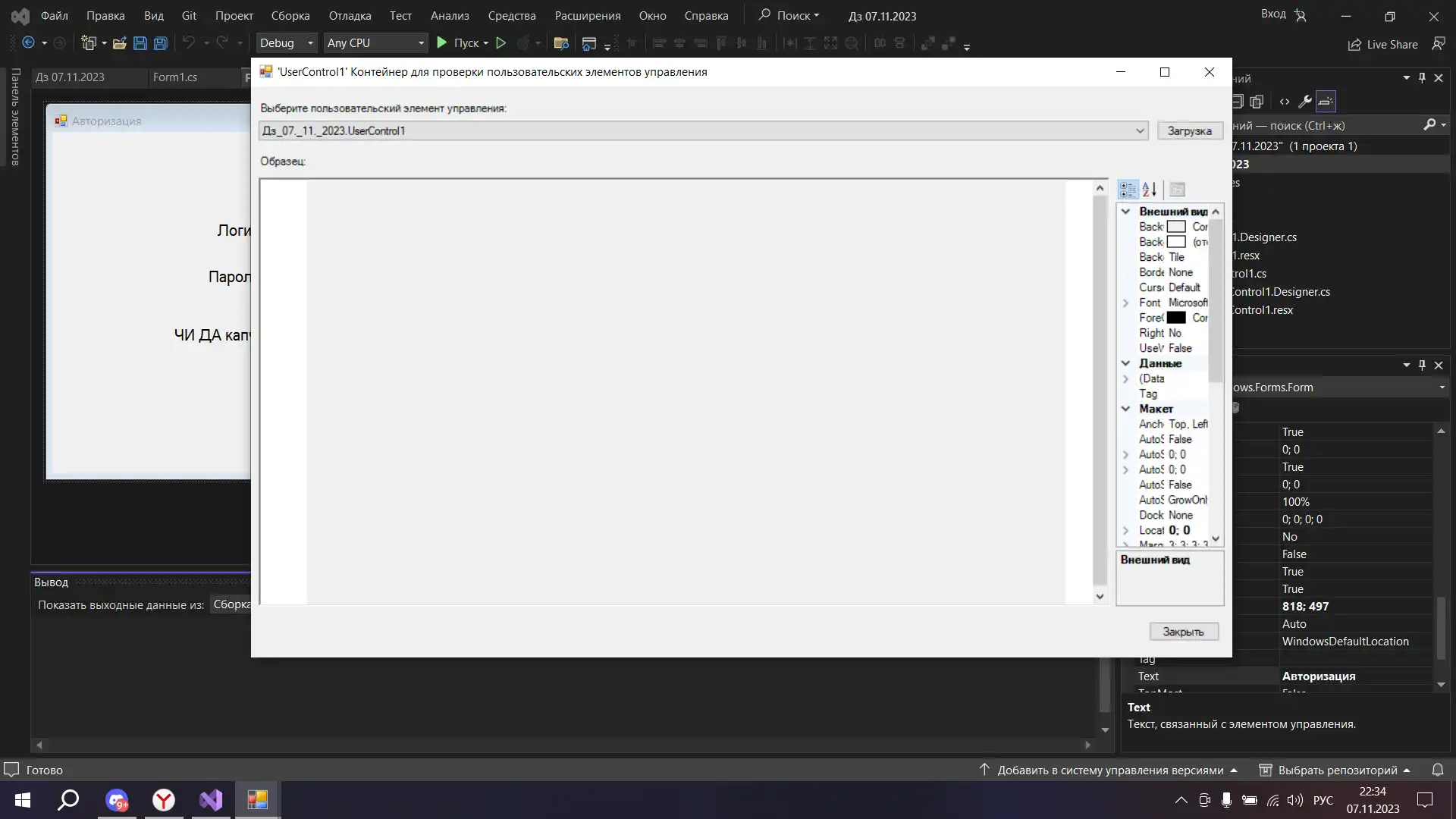Click the black Fore color swatch

pos(1176,318)
